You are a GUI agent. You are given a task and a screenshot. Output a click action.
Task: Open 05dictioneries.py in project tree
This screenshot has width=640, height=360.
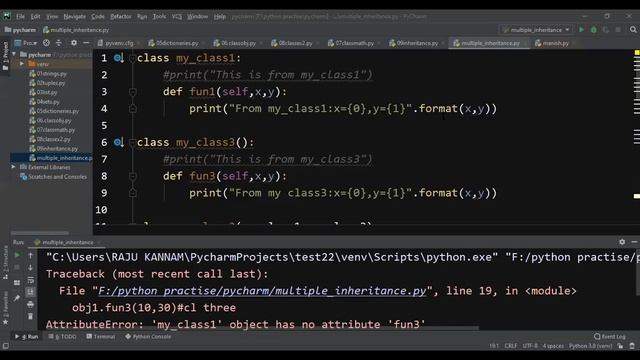point(58,111)
